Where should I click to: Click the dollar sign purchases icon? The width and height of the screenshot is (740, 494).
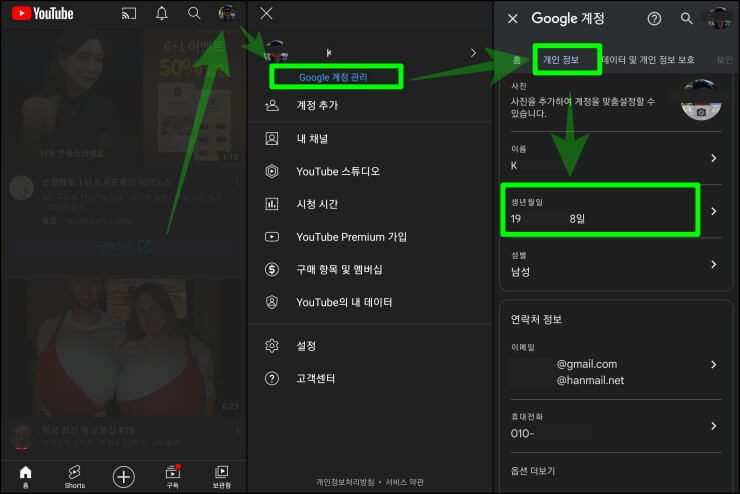point(272,269)
